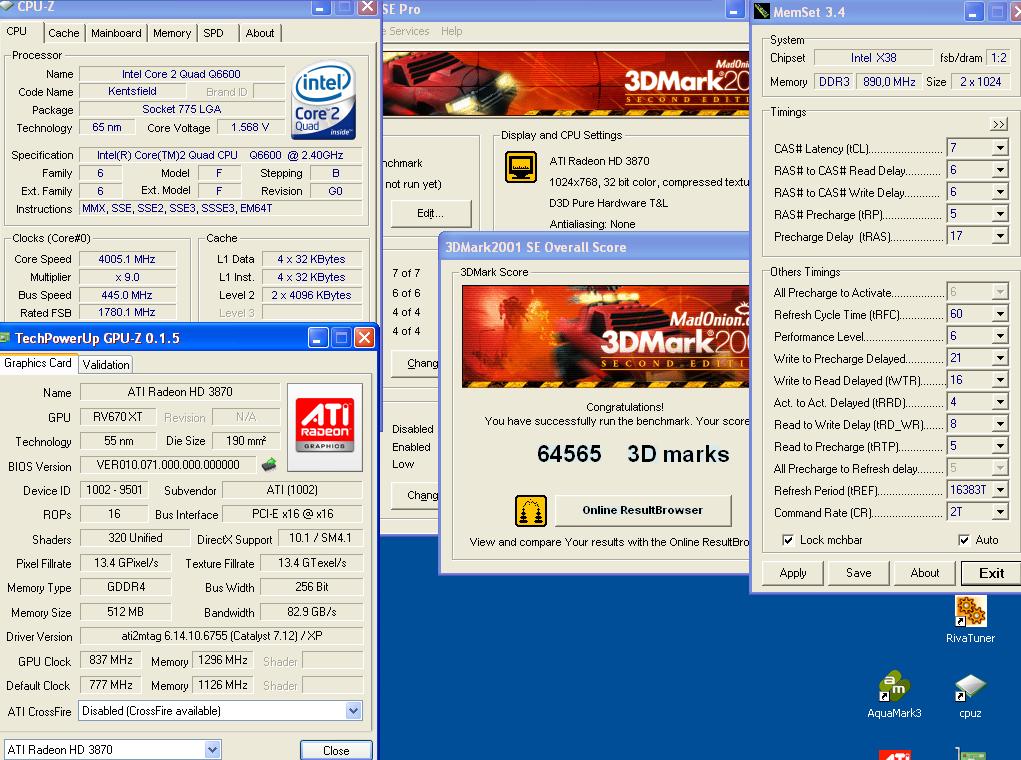Switch to GPU-Z Validation tab
Screen dimensions: 1021x760
point(106,365)
